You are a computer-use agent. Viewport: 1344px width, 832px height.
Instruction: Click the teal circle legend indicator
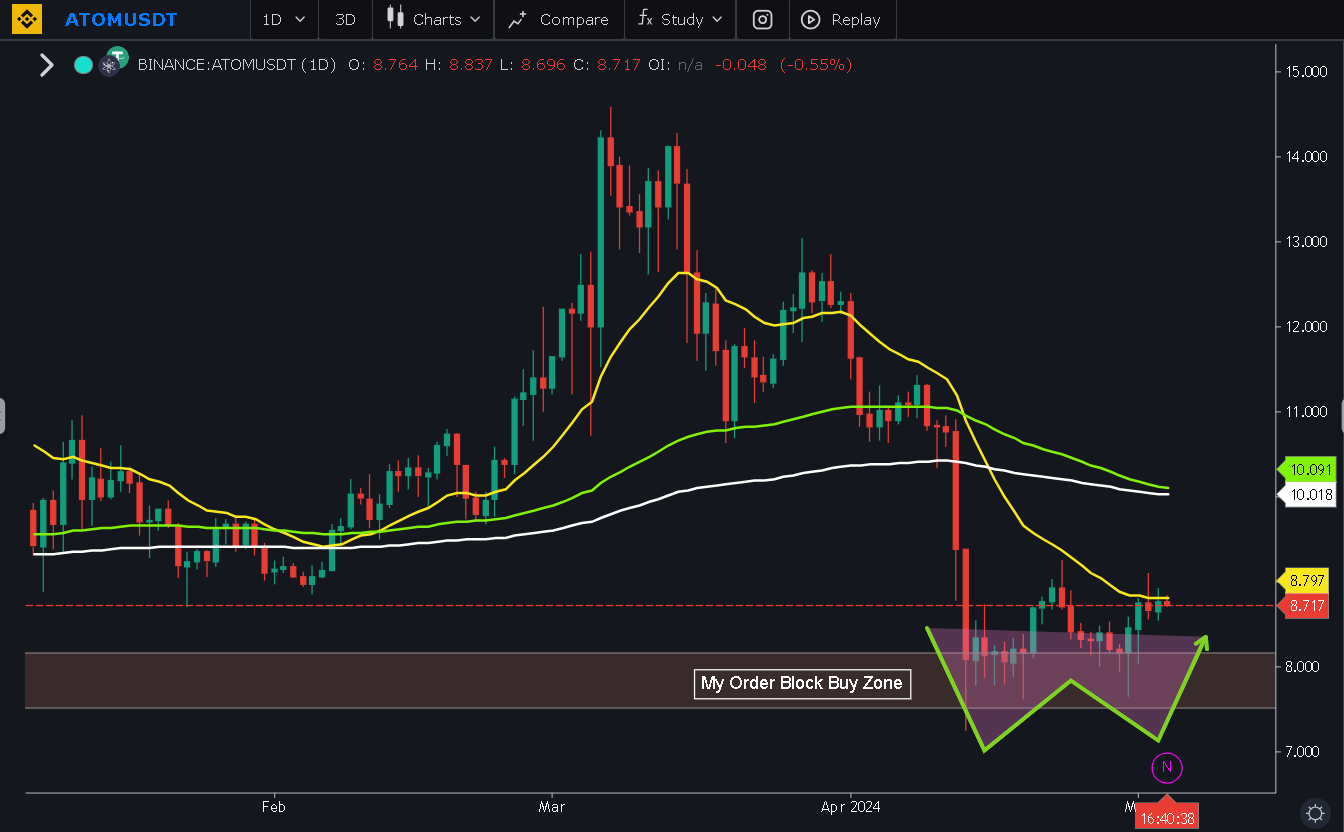[x=83, y=65]
